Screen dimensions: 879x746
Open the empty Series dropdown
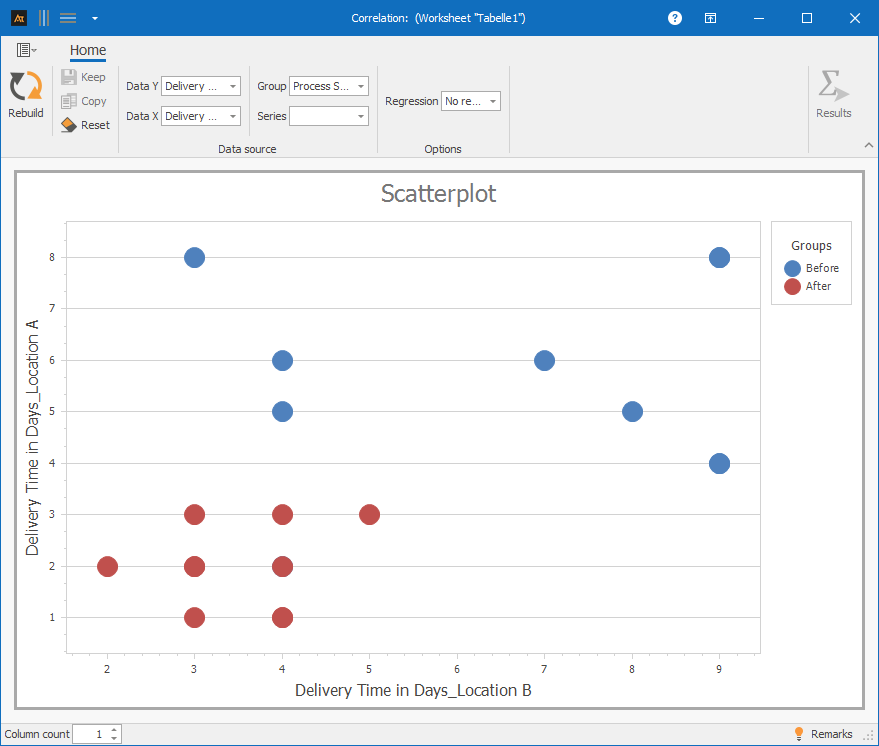pyautogui.click(x=360, y=116)
